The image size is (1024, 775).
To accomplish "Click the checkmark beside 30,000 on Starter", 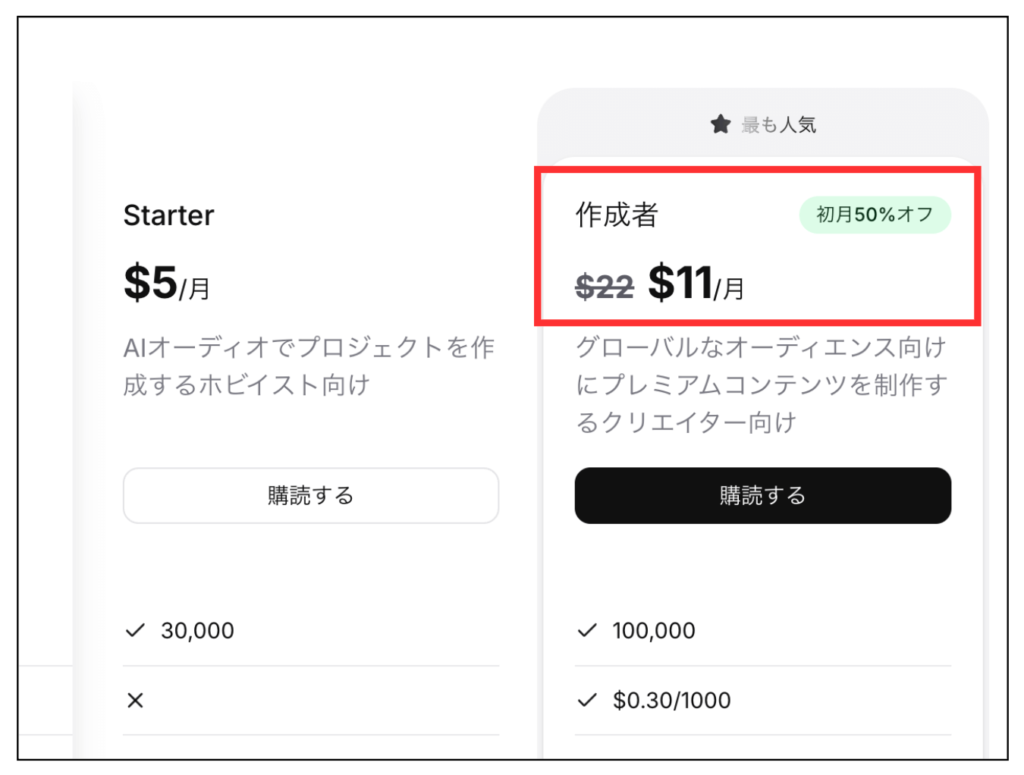I will 133,630.
